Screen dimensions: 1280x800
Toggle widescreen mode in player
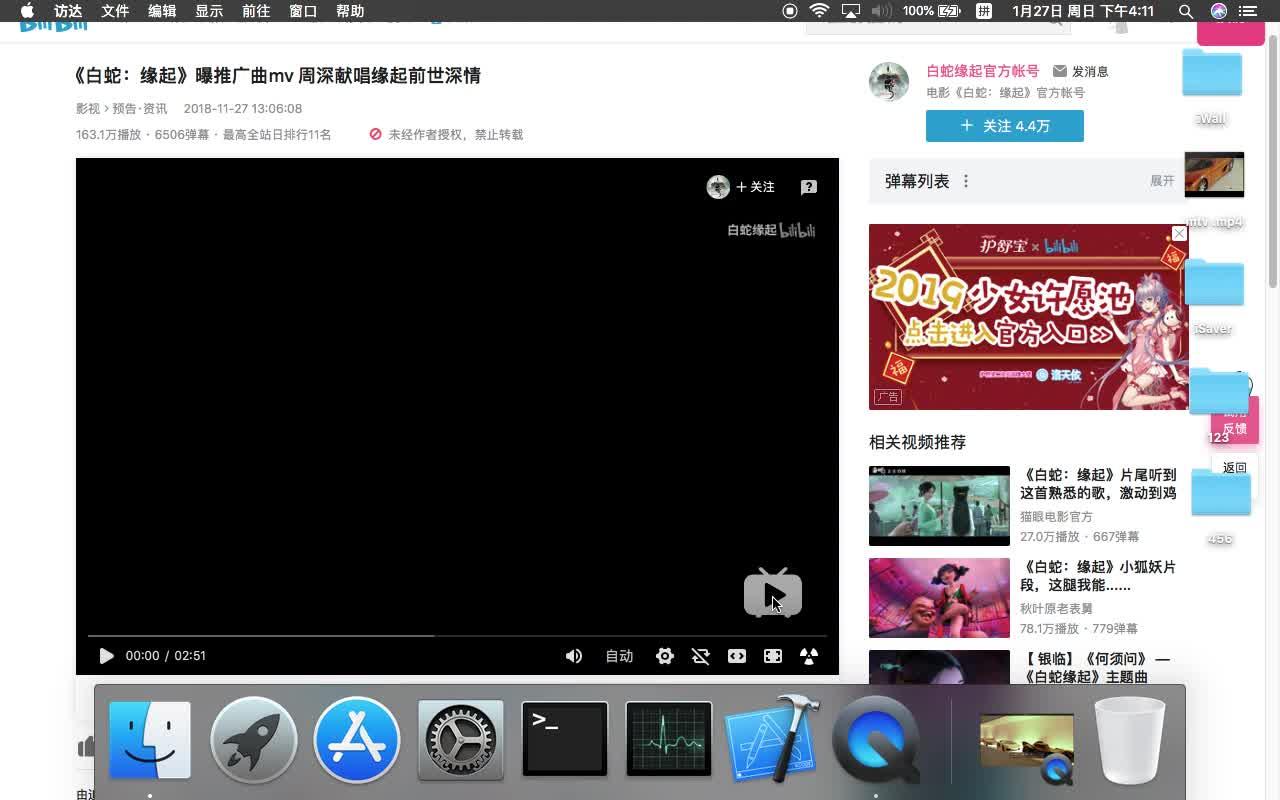click(x=737, y=656)
